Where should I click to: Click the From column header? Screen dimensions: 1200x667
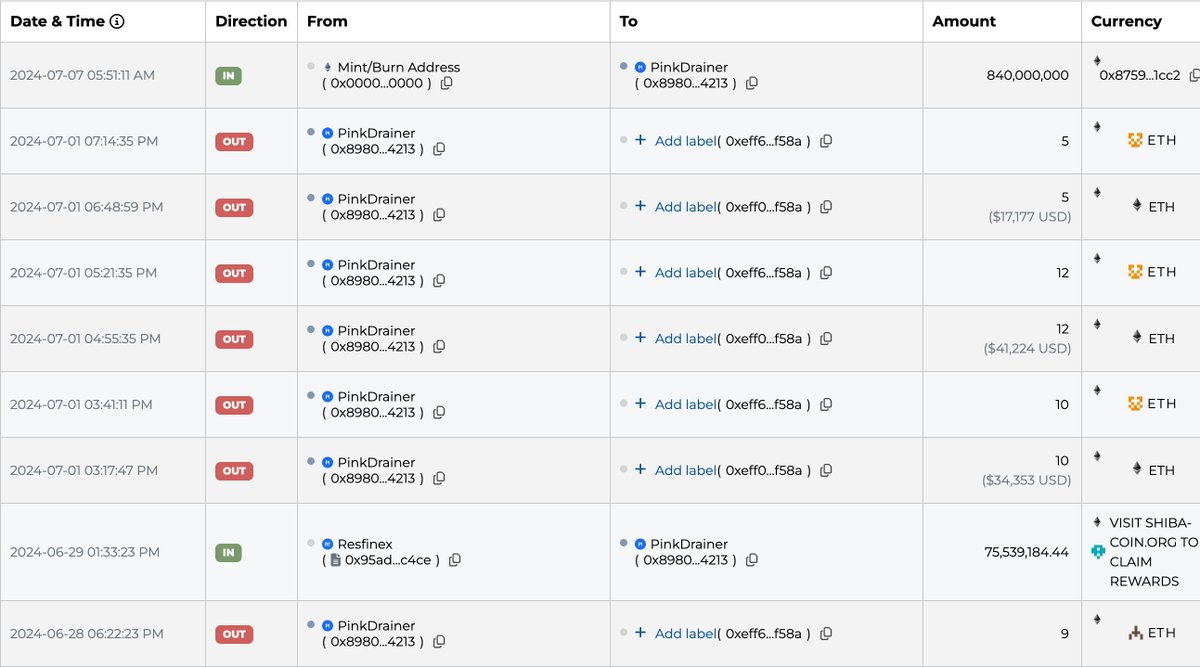click(x=327, y=21)
